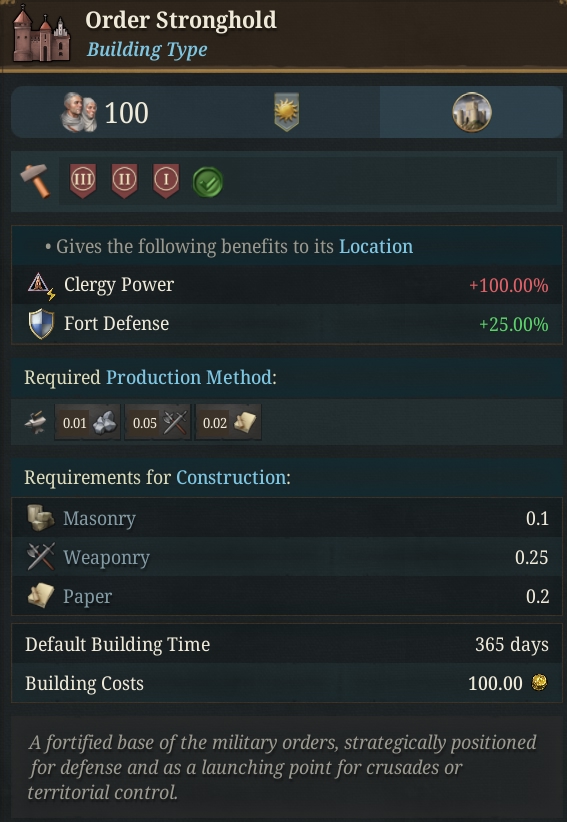Screen dimensions: 567x822
Task: Click the gold coin beside Building Costs
Action: [539, 683]
